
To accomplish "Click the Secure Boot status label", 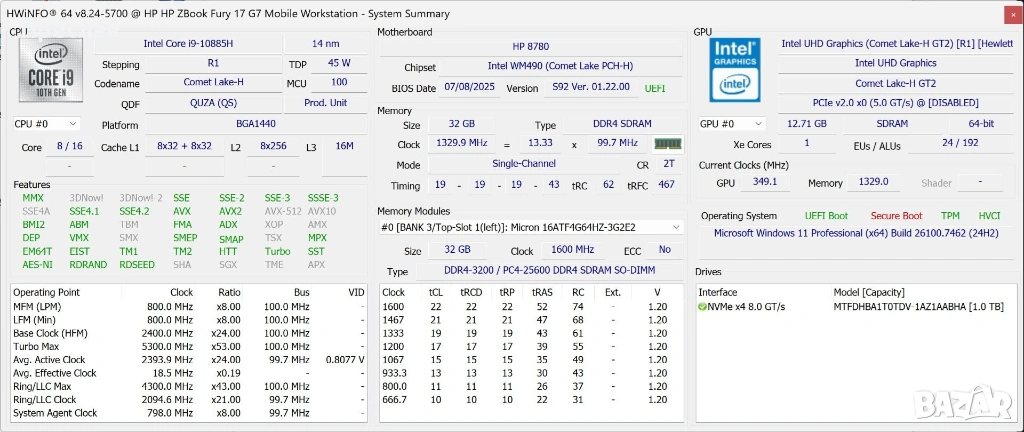I will [896, 216].
